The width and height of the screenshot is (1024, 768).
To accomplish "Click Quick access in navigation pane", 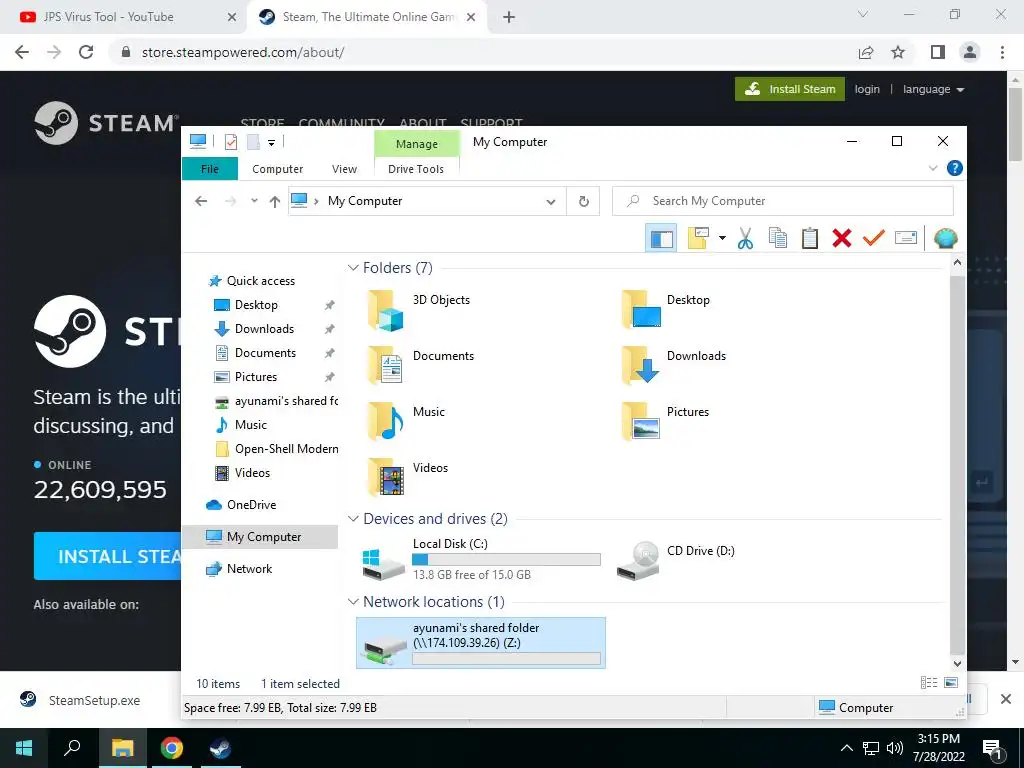I will 261,281.
